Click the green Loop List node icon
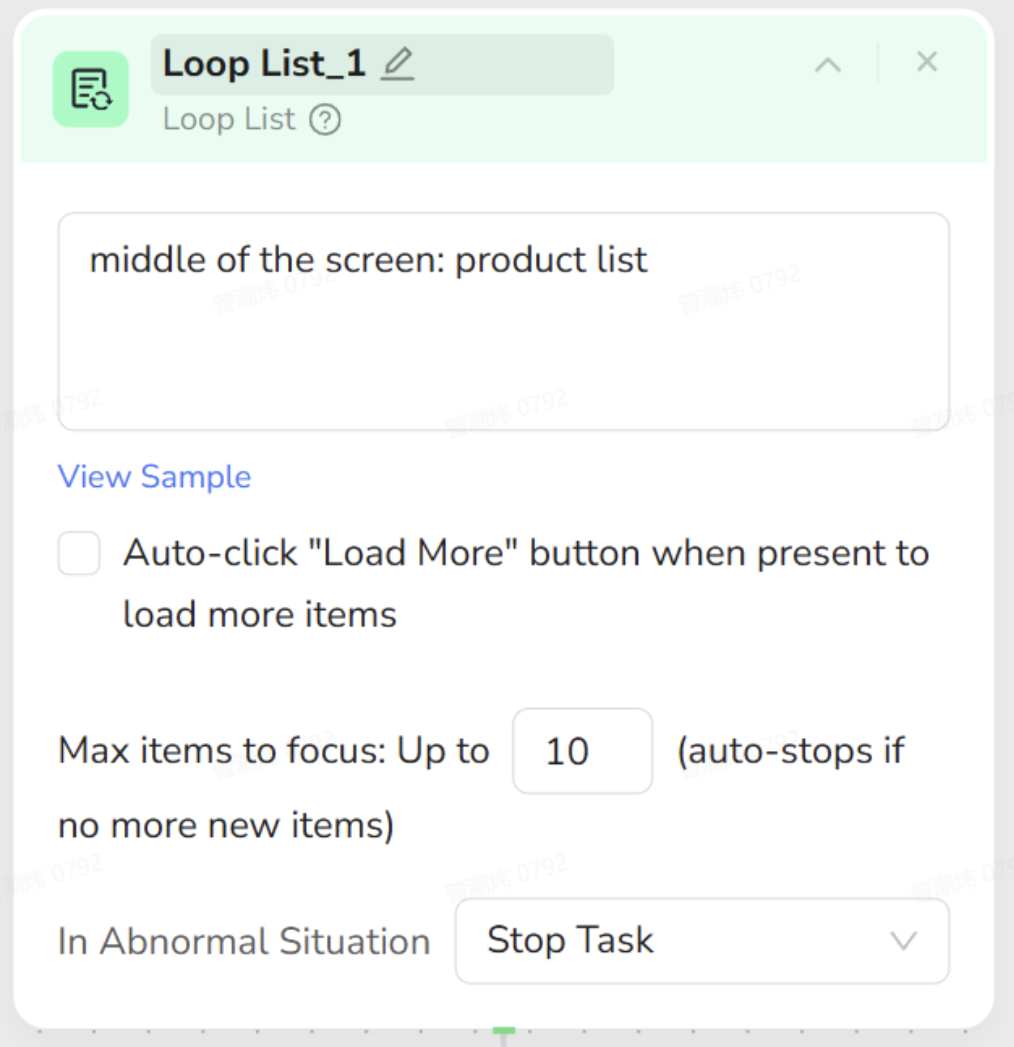The height and width of the screenshot is (1047, 1014). pyautogui.click(x=90, y=89)
